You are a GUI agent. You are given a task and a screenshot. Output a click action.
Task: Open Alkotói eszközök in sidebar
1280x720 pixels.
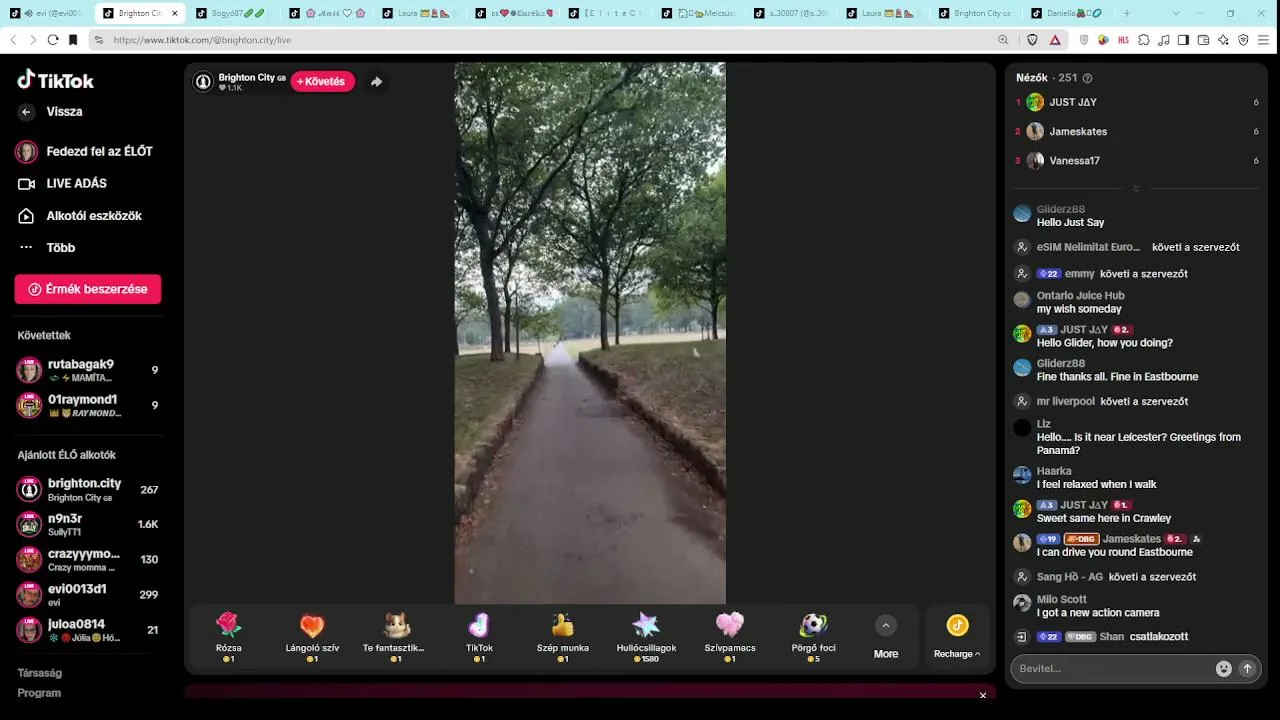click(80, 216)
